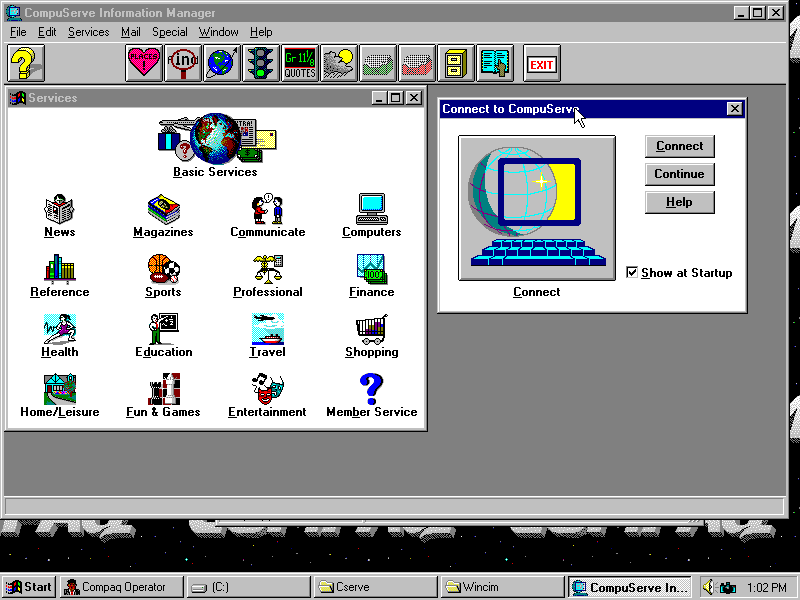Screen dimensions: 800x600
Task: Open the Weather toolbar icon
Action: tap(339, 63)
